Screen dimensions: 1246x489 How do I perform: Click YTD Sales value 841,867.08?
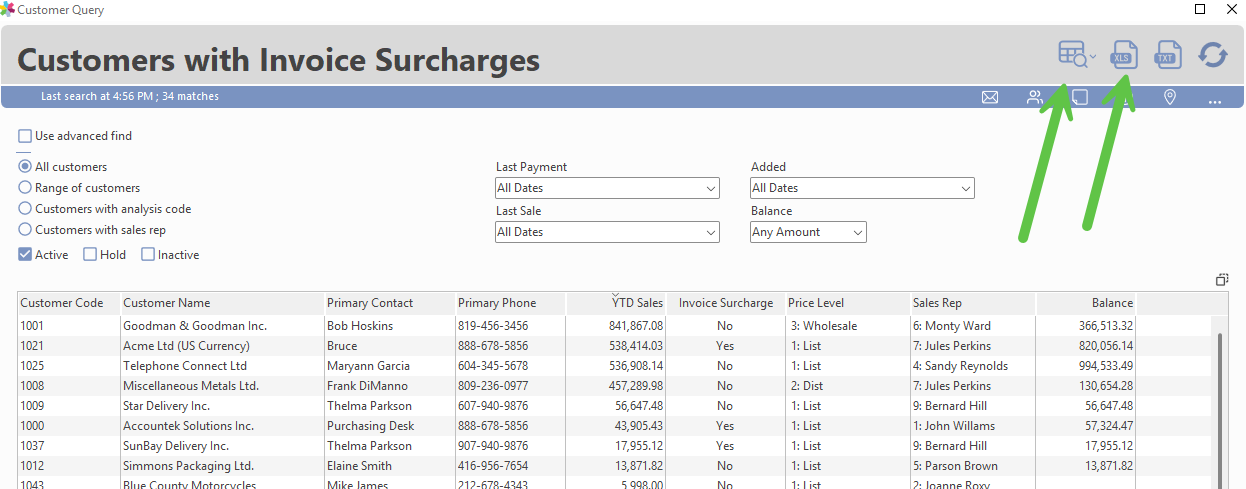click(636, 326)
